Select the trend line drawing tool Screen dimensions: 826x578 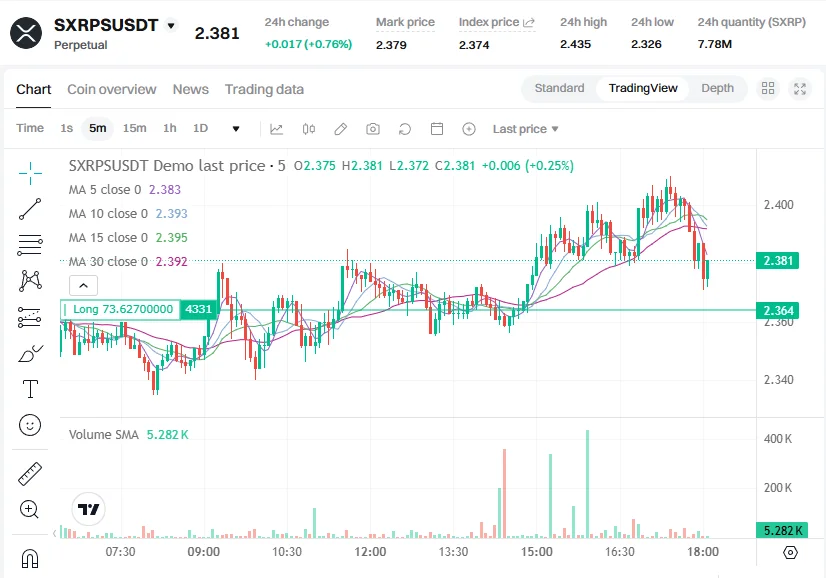pos(30,209)
